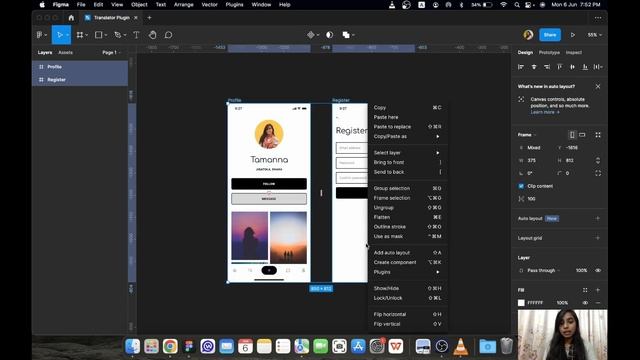
Task: Toggle layer visibility eye in Layer section
Action: pyautogui.click(x=598, y=270)
